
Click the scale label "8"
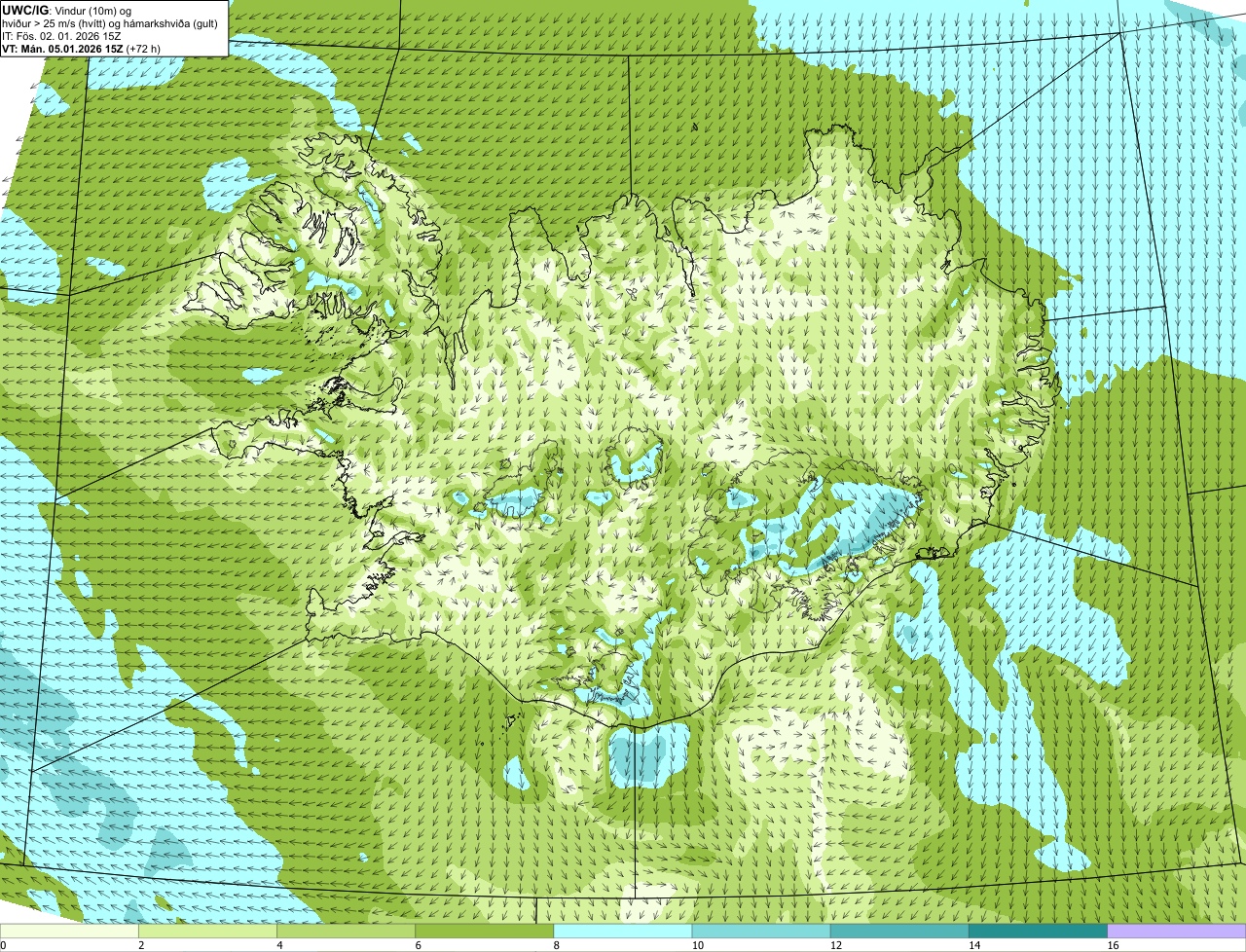tap(557, 945)
